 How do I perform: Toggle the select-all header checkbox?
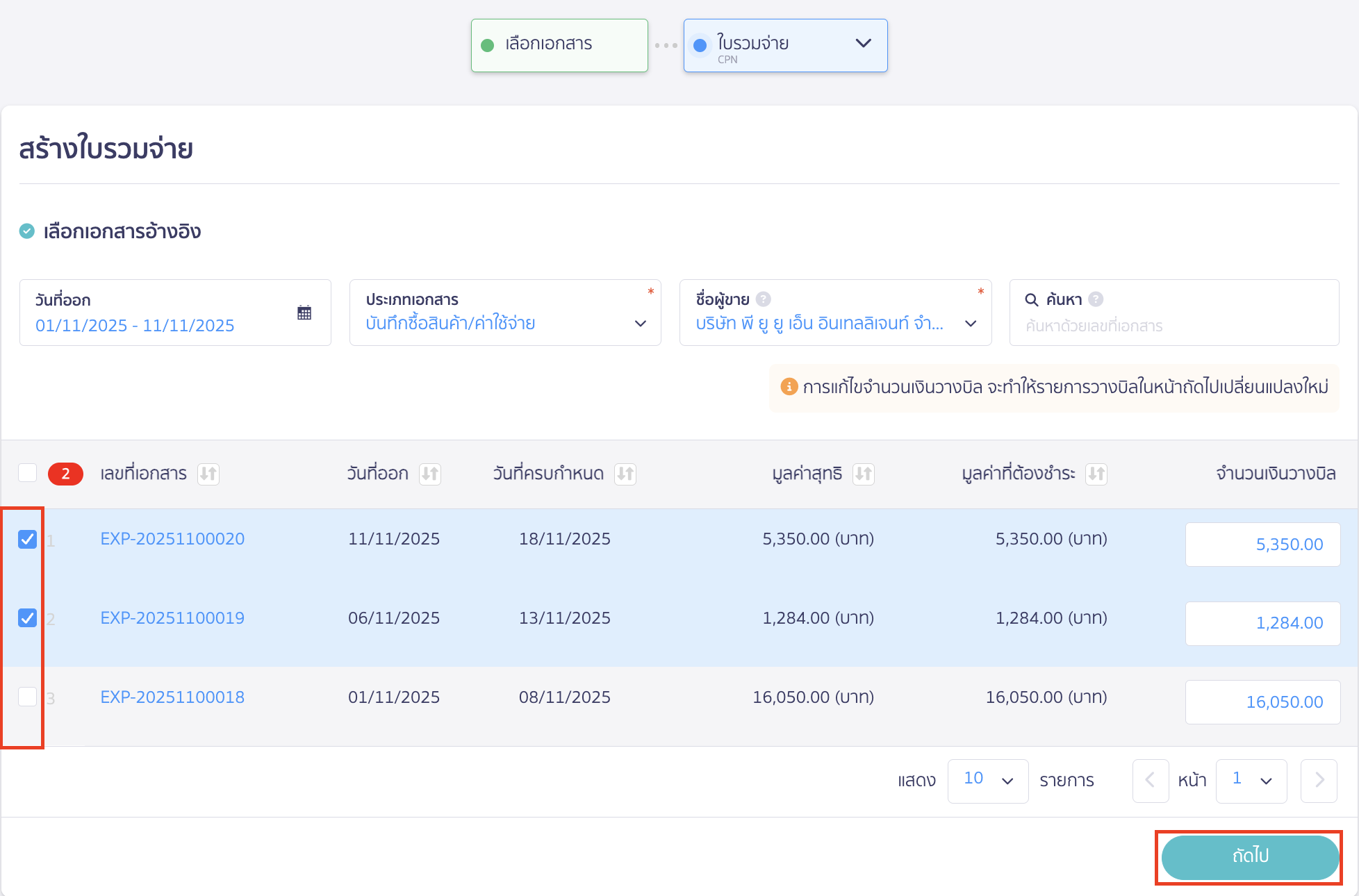[x=28, y=473]
